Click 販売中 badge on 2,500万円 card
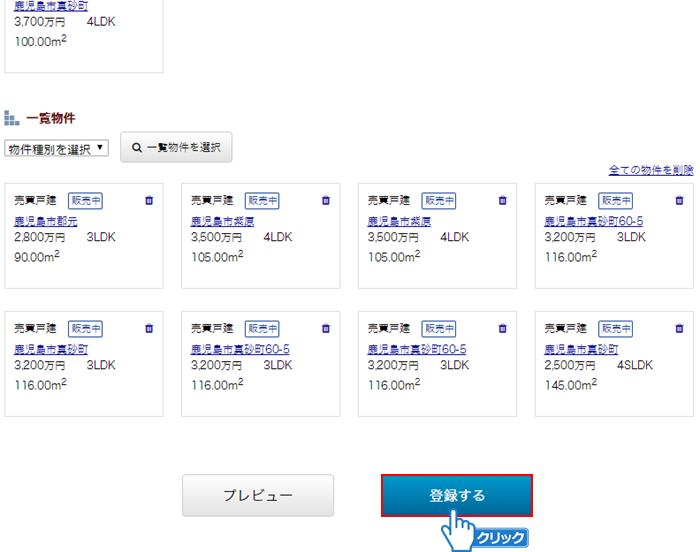The image size is (700, 552). [615, 328]
